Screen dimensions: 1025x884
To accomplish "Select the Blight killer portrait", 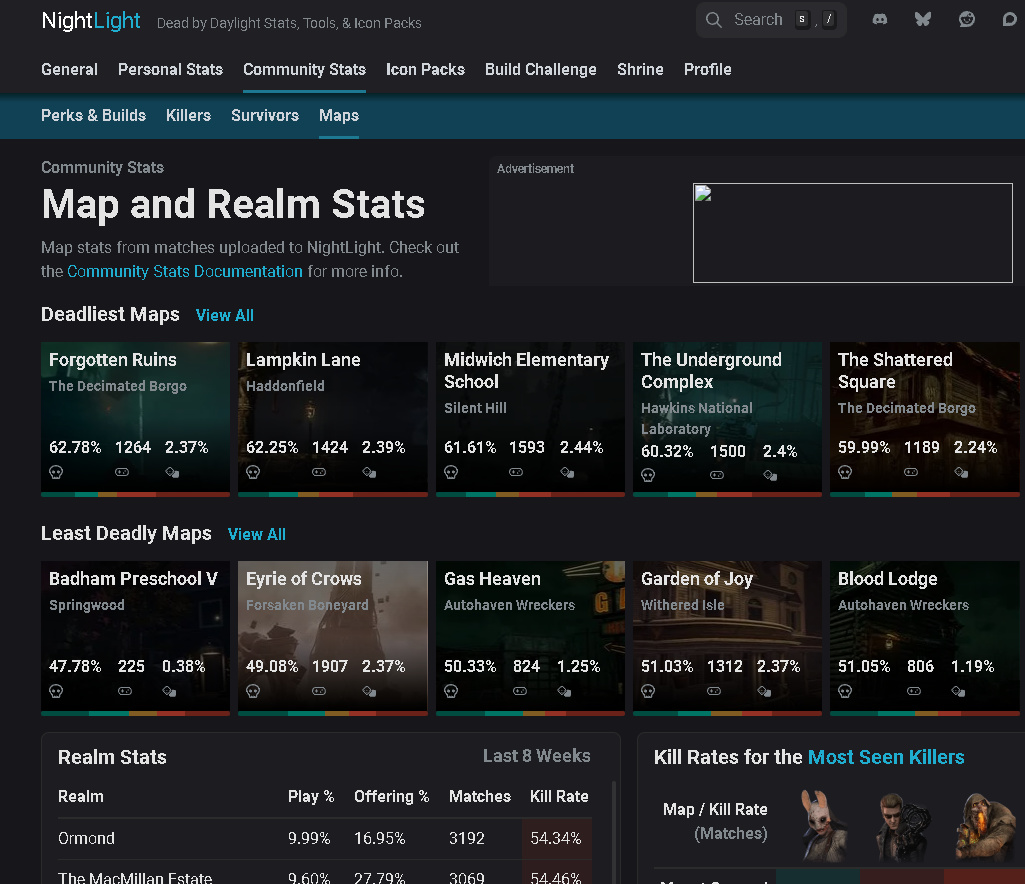I will [984, 826].
